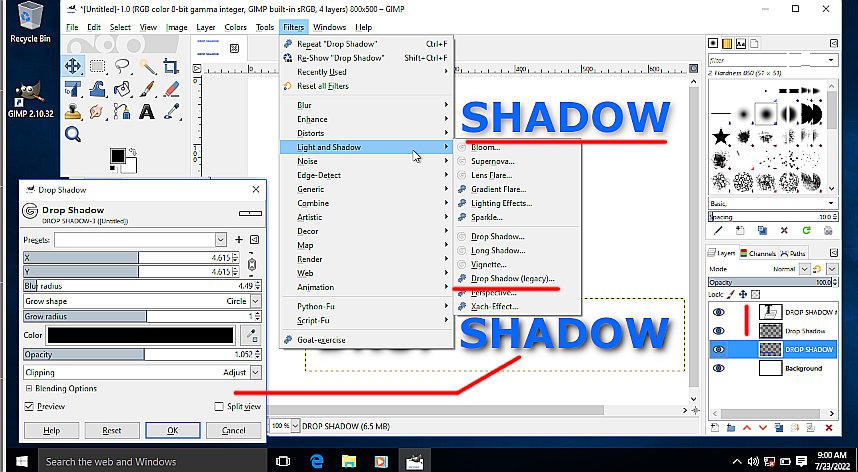Select the Unified Transform tool

pos(73,89)
